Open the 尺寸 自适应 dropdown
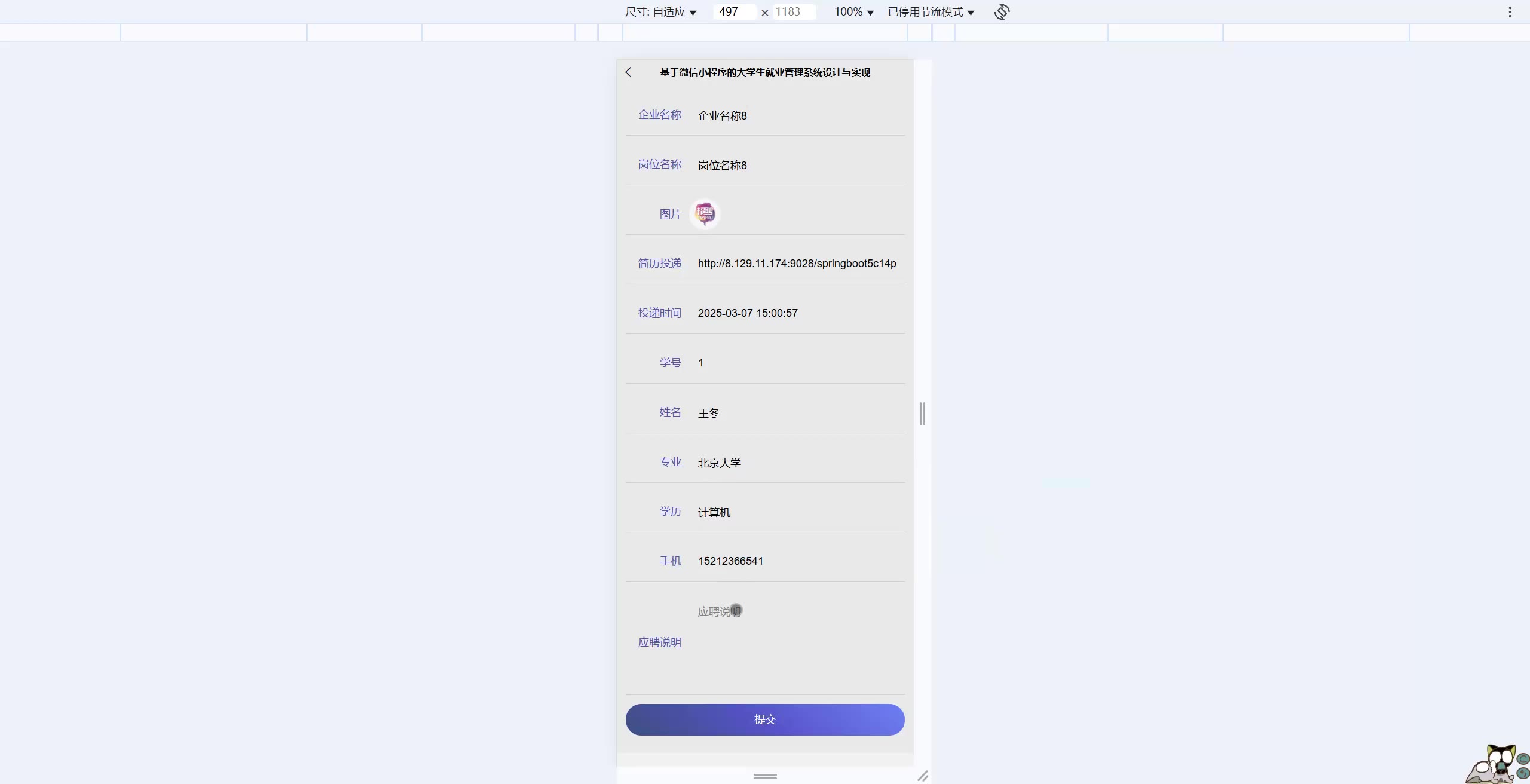 (660, 12)
